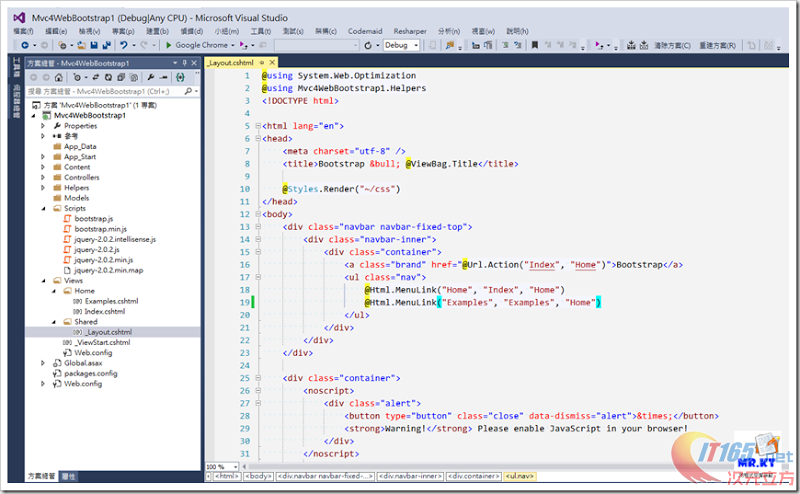
Task: Click the Navigate Backward arrow icon
Action: point(24,45)
